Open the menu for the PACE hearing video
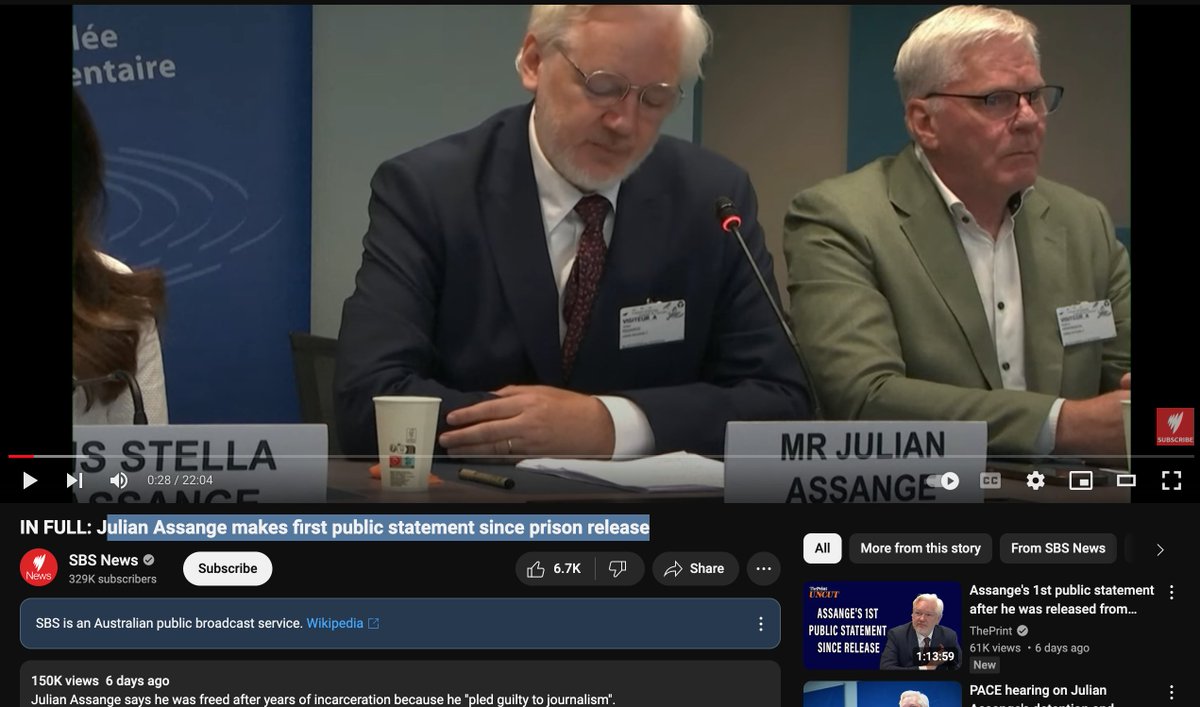 point(1172,692)
